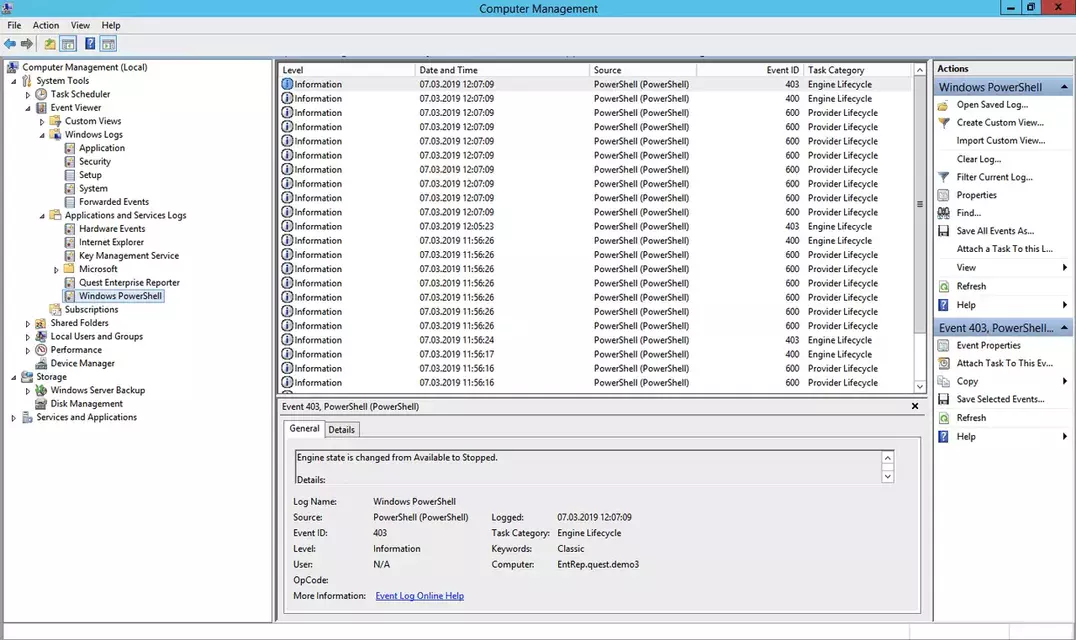Click the Local Users and Groups icon
1076x640 pixels.
point(41,336)
